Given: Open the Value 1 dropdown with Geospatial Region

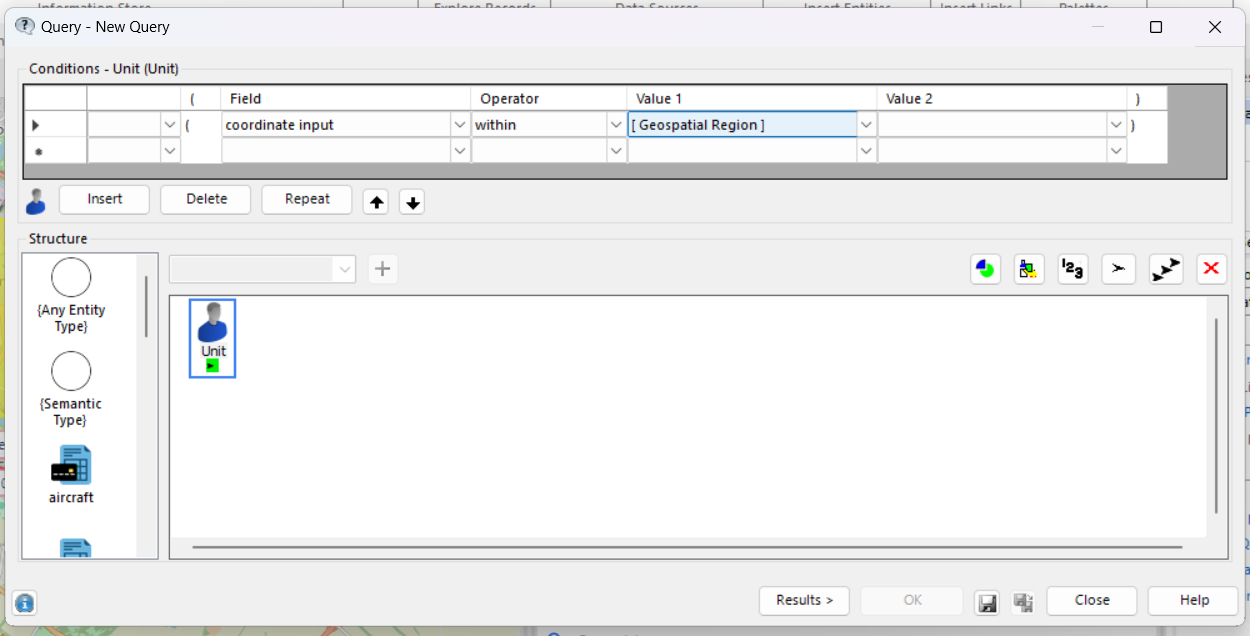Looking at the screenshot, I should pos(867,125).
